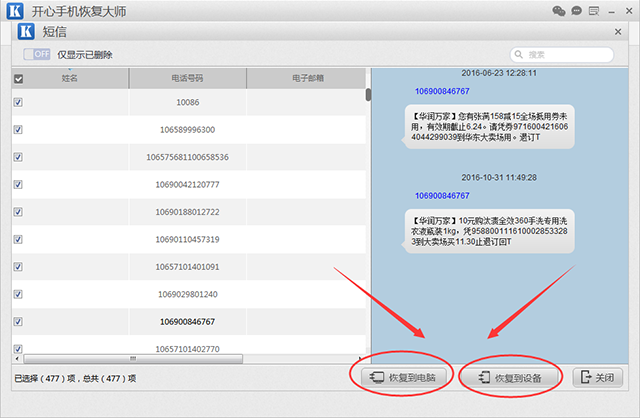This screenshot has width=640, height=418.
Task: Click the chat bubble feedback icon
Action: (x=575, y=11)
